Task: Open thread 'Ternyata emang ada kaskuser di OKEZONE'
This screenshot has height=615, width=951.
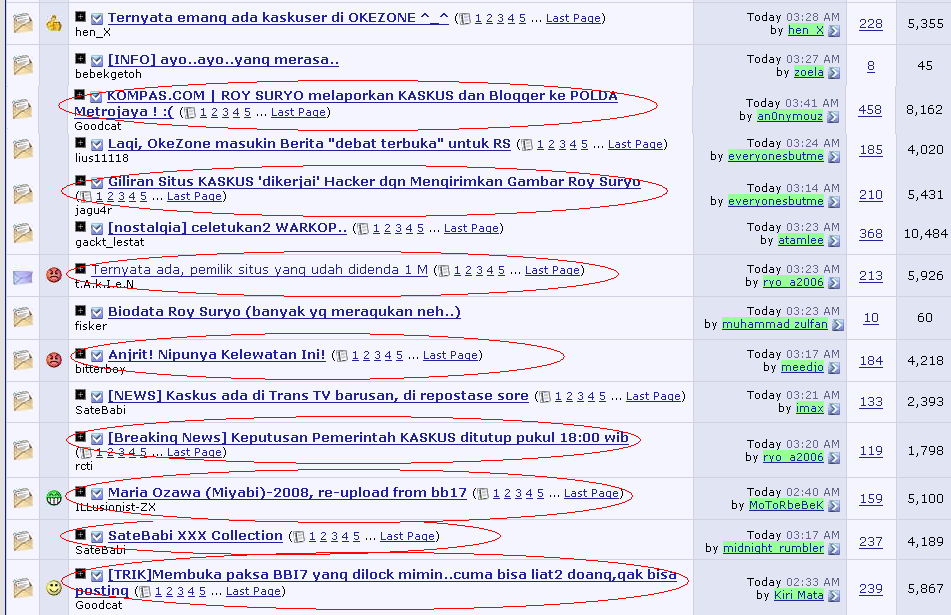Action: (278, 18)
